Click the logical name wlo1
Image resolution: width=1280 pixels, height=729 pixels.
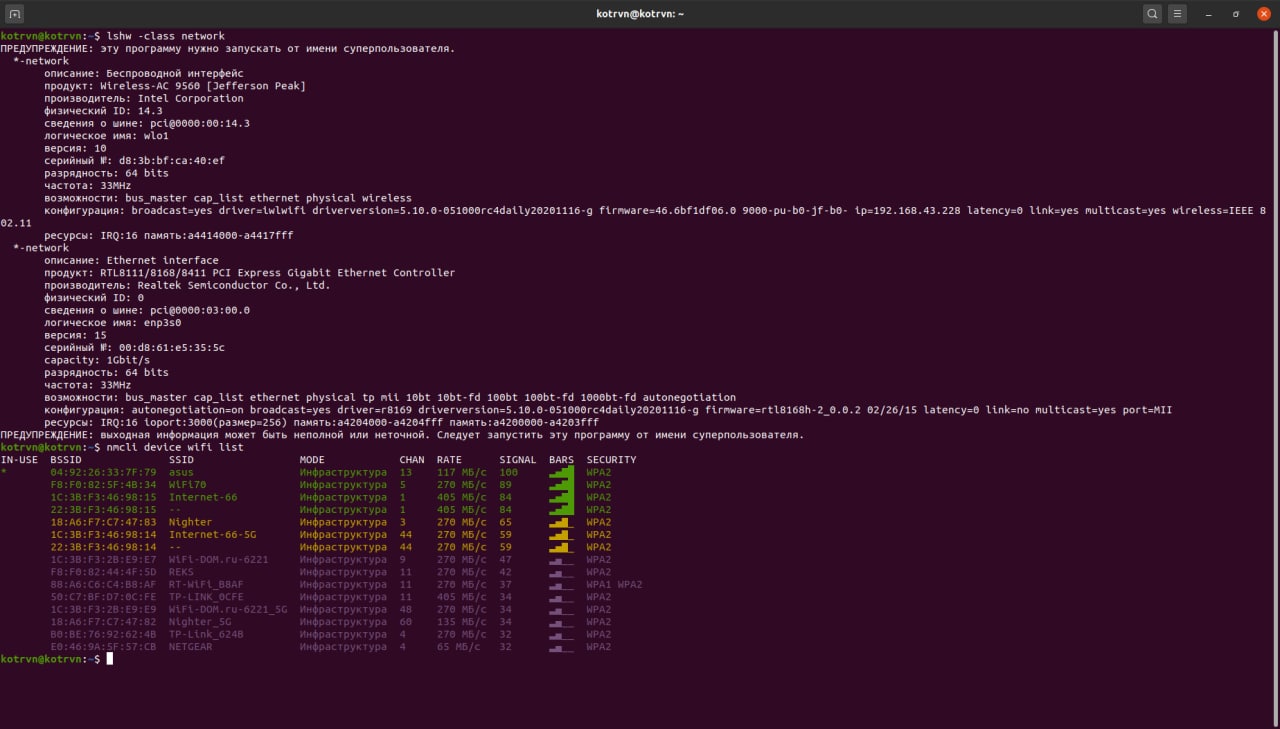point(156,135)
